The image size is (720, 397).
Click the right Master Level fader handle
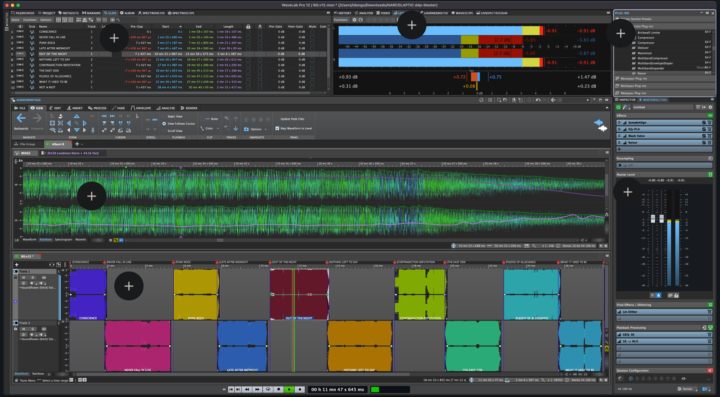click(x=662, y=219)
